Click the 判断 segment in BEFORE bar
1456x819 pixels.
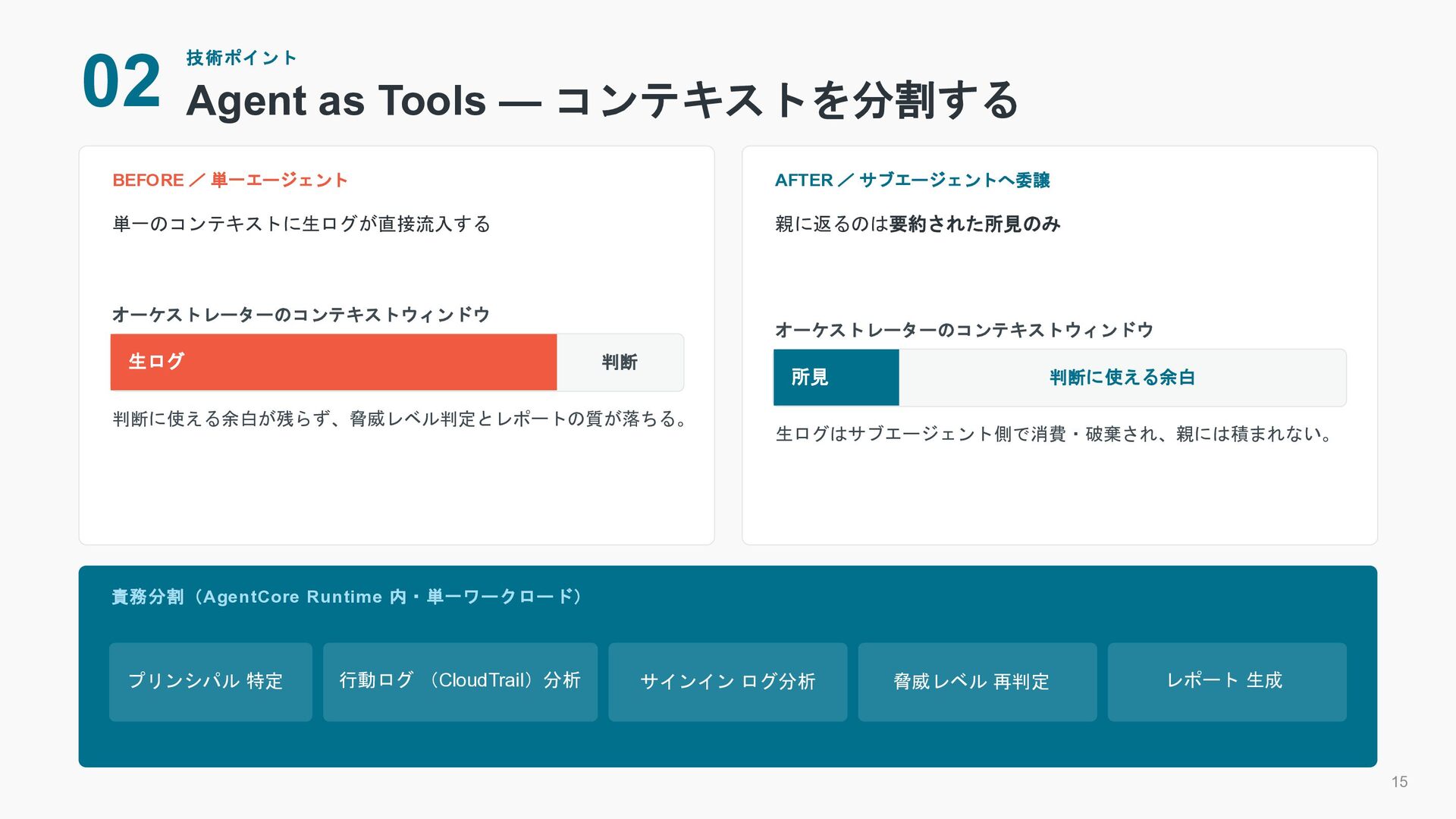pyautogui.click(x=620, y=362)
